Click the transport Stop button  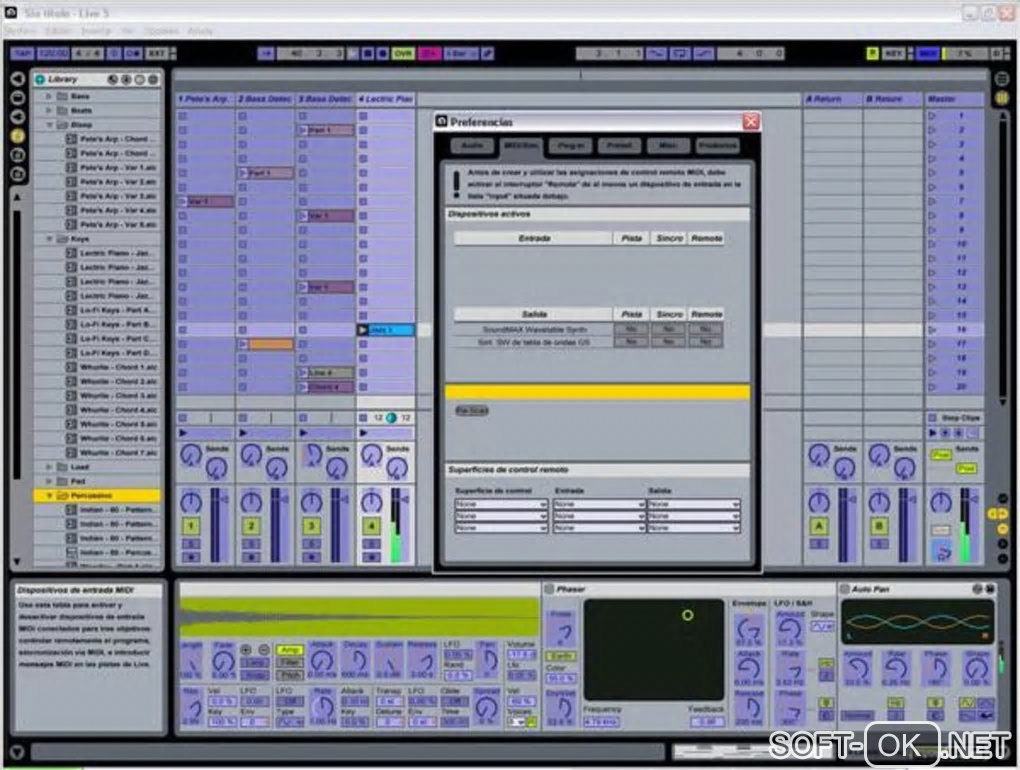pyautogui.click(x=368, y=53)
